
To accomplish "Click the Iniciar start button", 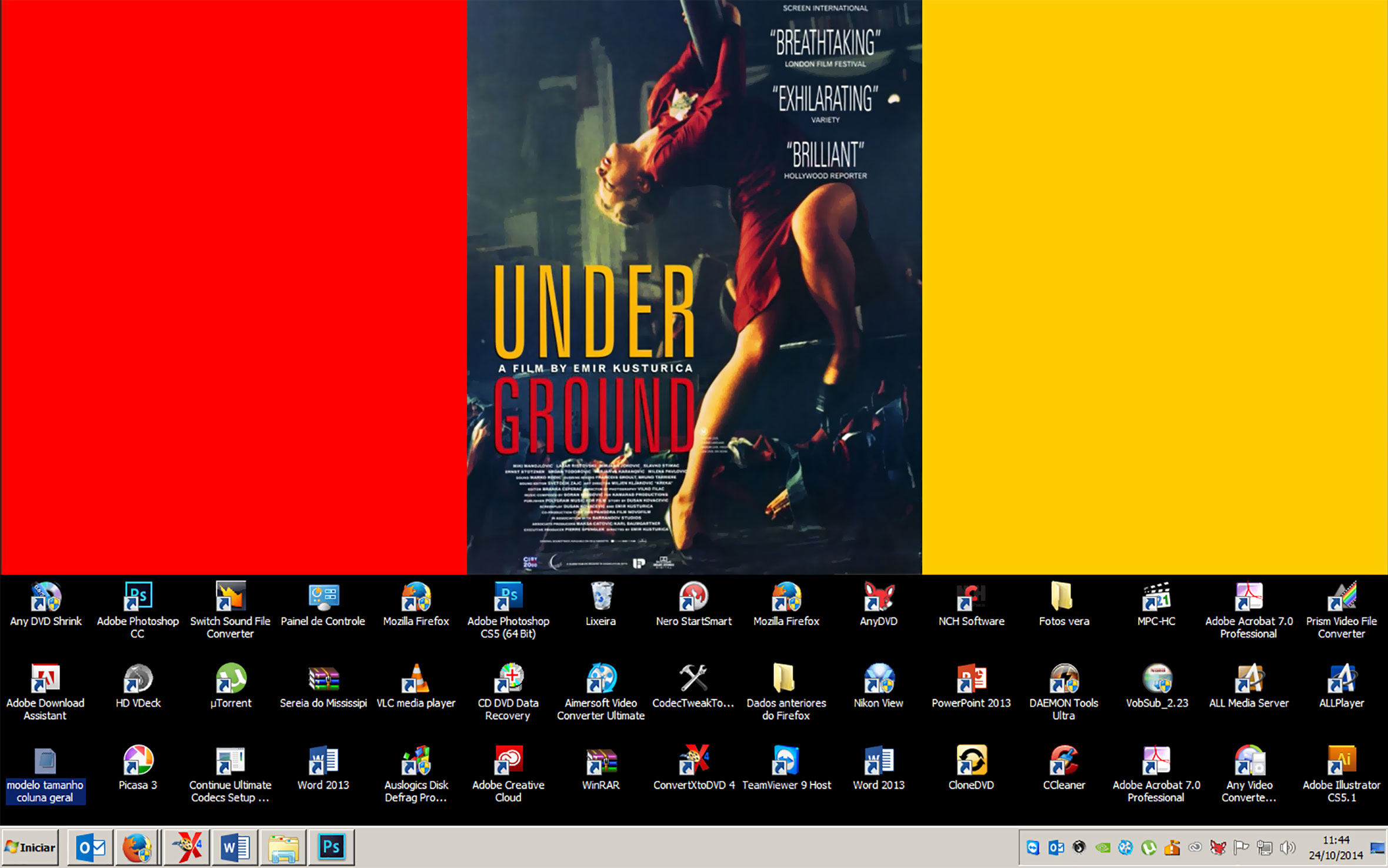I will point(31,847).
